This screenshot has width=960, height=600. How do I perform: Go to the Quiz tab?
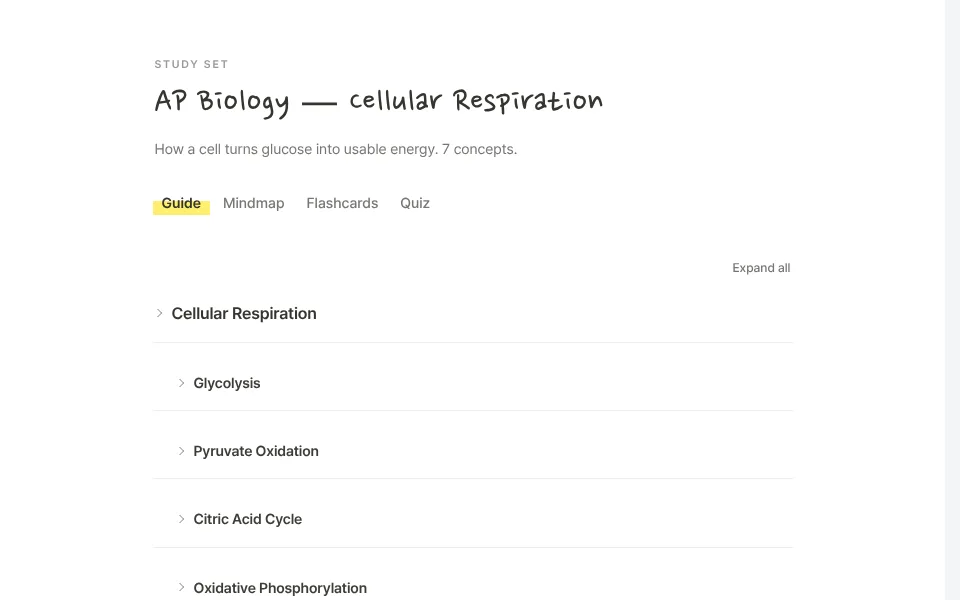[415, 203]
